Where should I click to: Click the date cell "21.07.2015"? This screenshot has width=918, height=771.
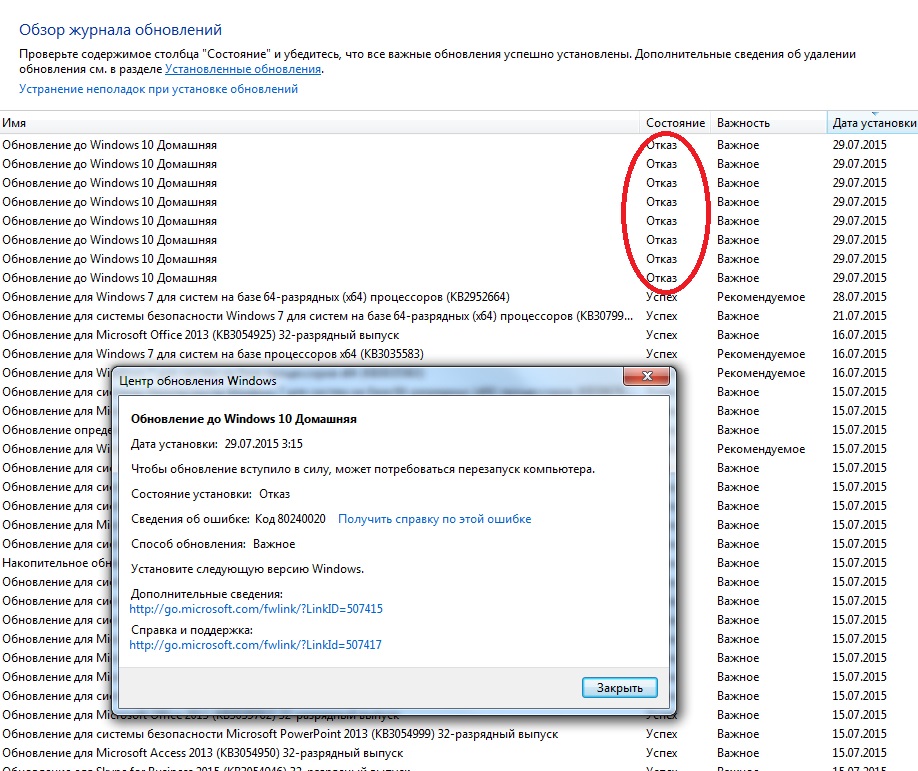[859, 316]
